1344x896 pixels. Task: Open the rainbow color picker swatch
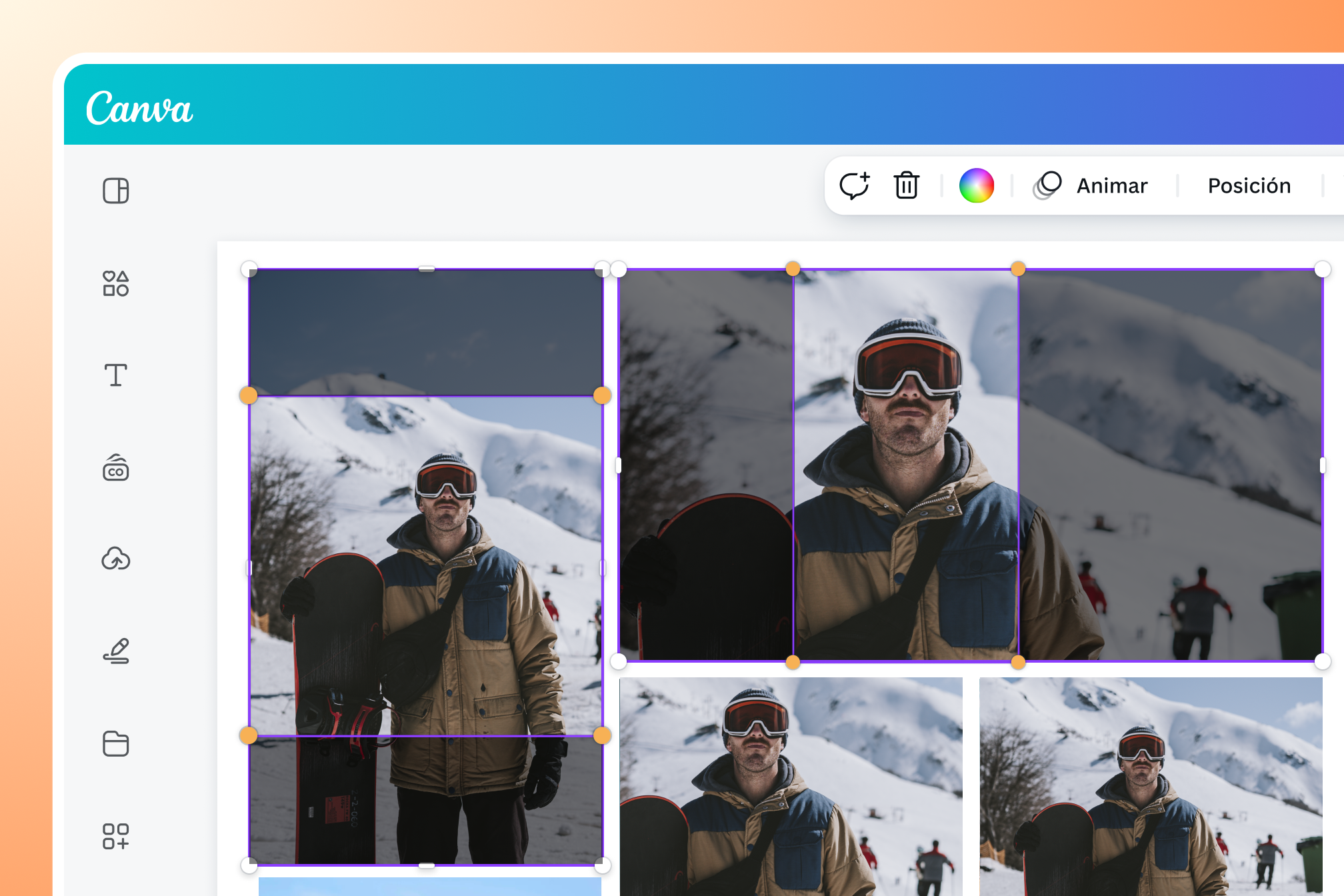[977, 185]
